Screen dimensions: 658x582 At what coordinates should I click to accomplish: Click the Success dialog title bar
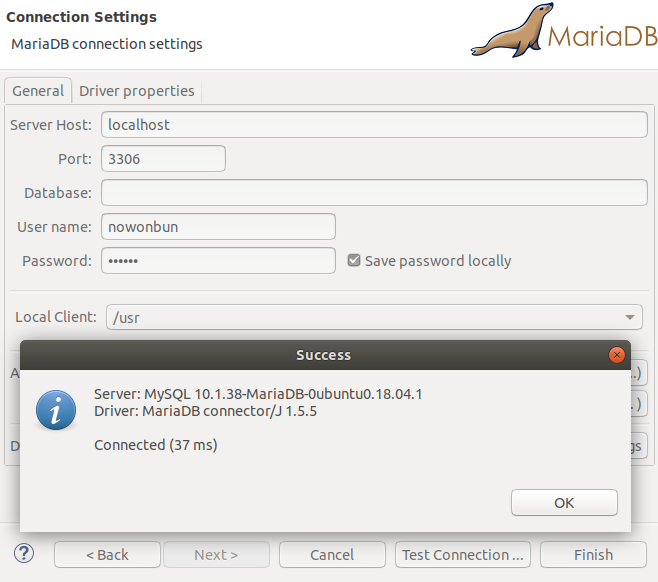[x=323, y=355]
